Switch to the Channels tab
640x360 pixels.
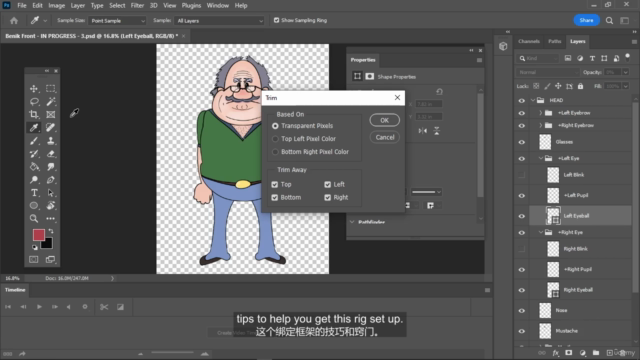coord(529,41)
